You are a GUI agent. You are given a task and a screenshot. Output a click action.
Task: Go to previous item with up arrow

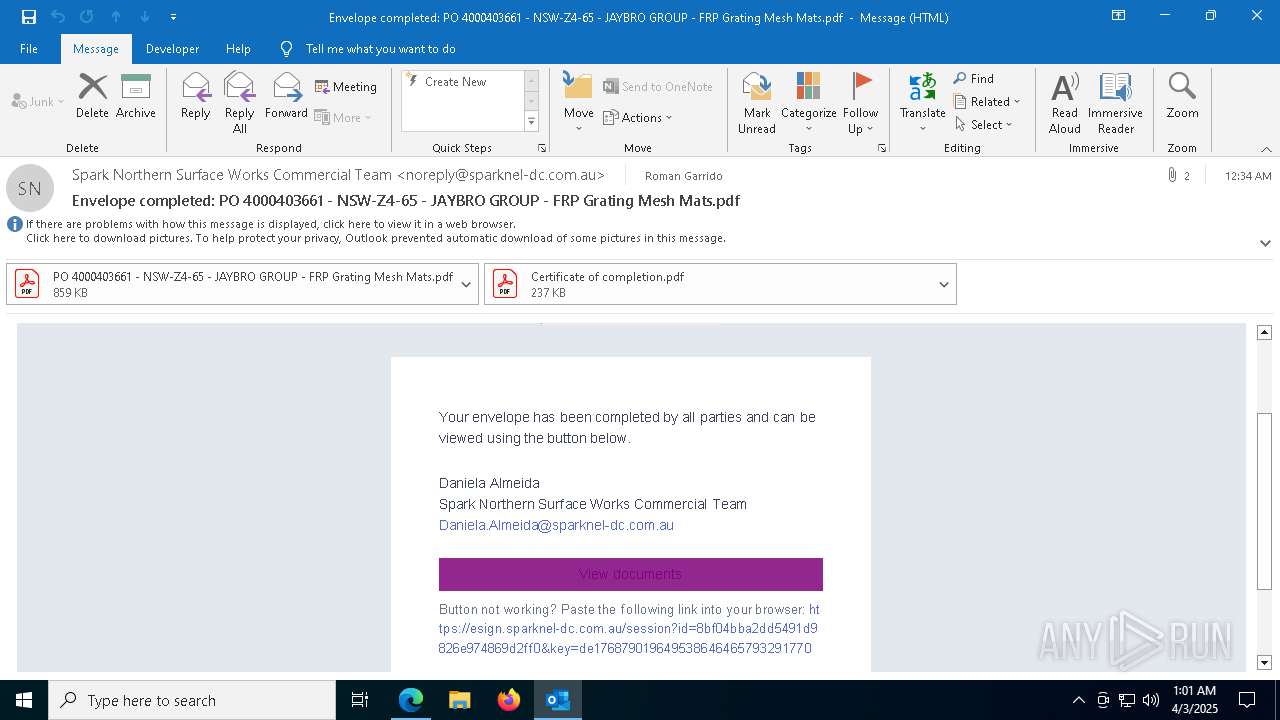116,17
